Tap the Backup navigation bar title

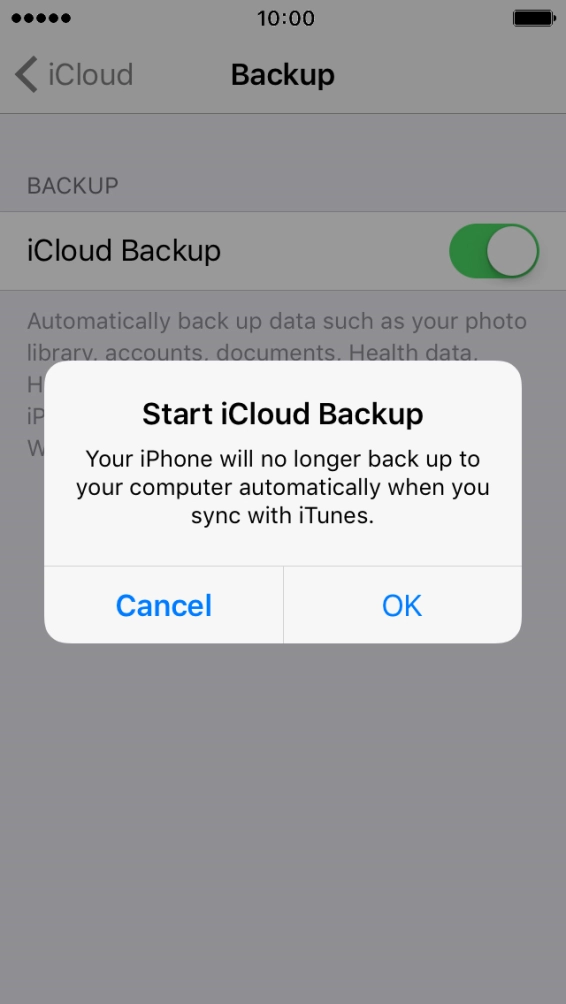click(282, 75)
